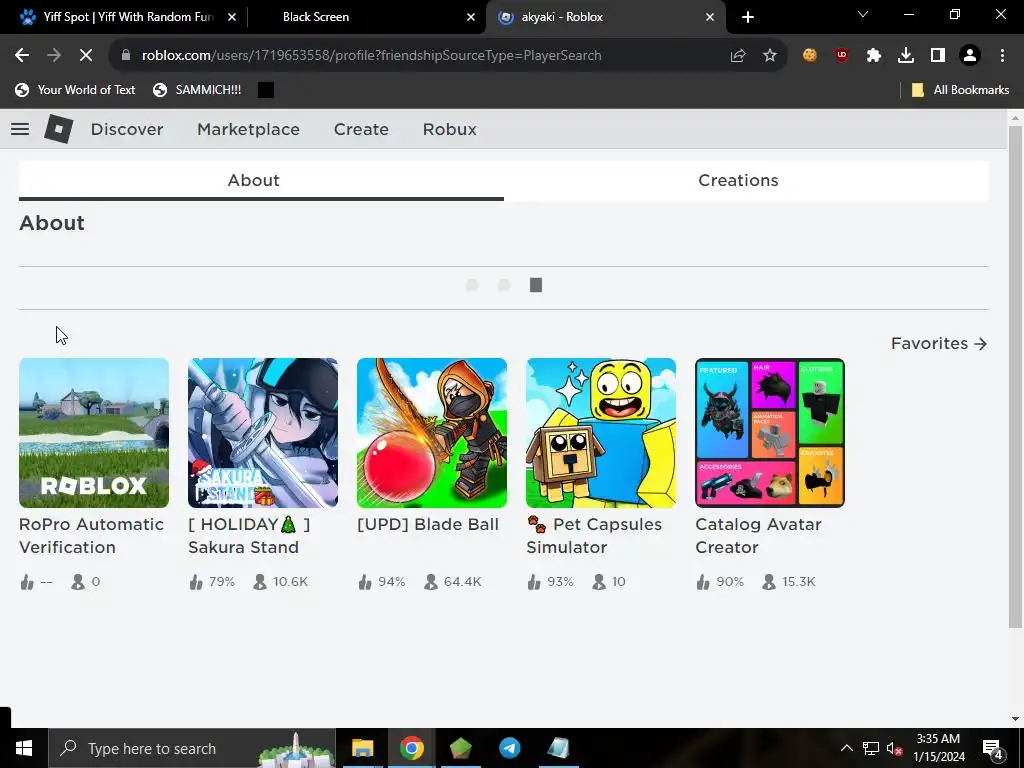This screenshot has width=1024, height=768.
Task: Click the Blade Ball game thumbnail
Action: (x=432, y=433)
